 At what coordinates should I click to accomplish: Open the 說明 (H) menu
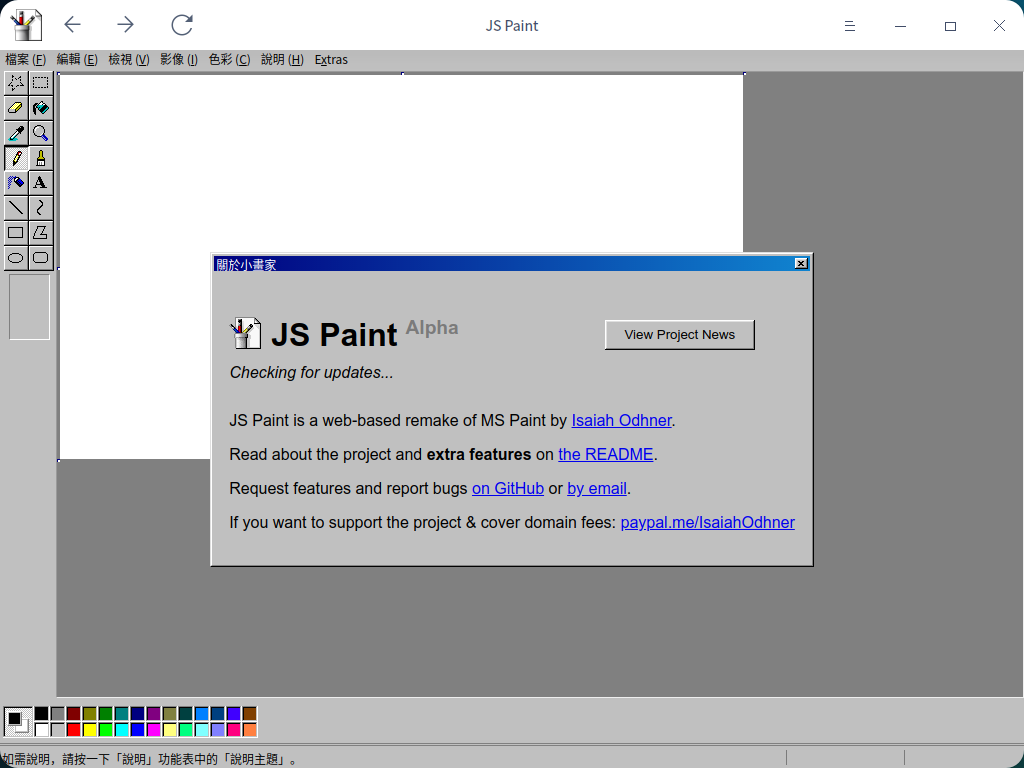[282, 59]
